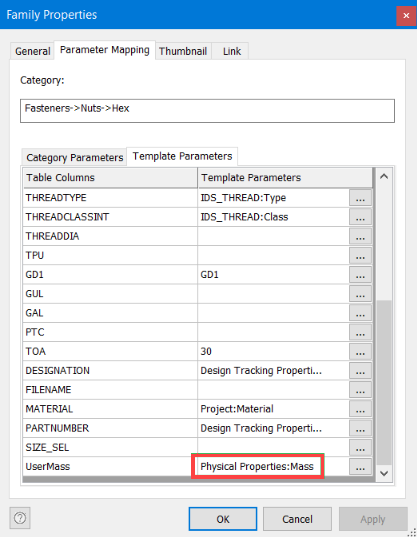Click scrollbar down arrow in table

(384, 473)
